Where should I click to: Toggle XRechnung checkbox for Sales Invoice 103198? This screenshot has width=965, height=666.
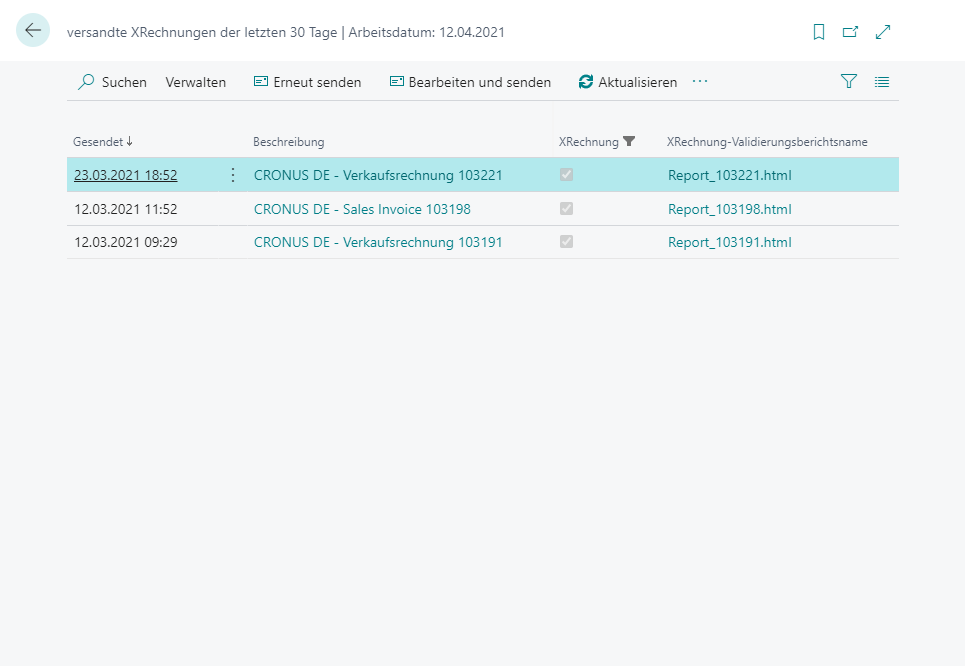pyautogui.click(x=566, y=209)
